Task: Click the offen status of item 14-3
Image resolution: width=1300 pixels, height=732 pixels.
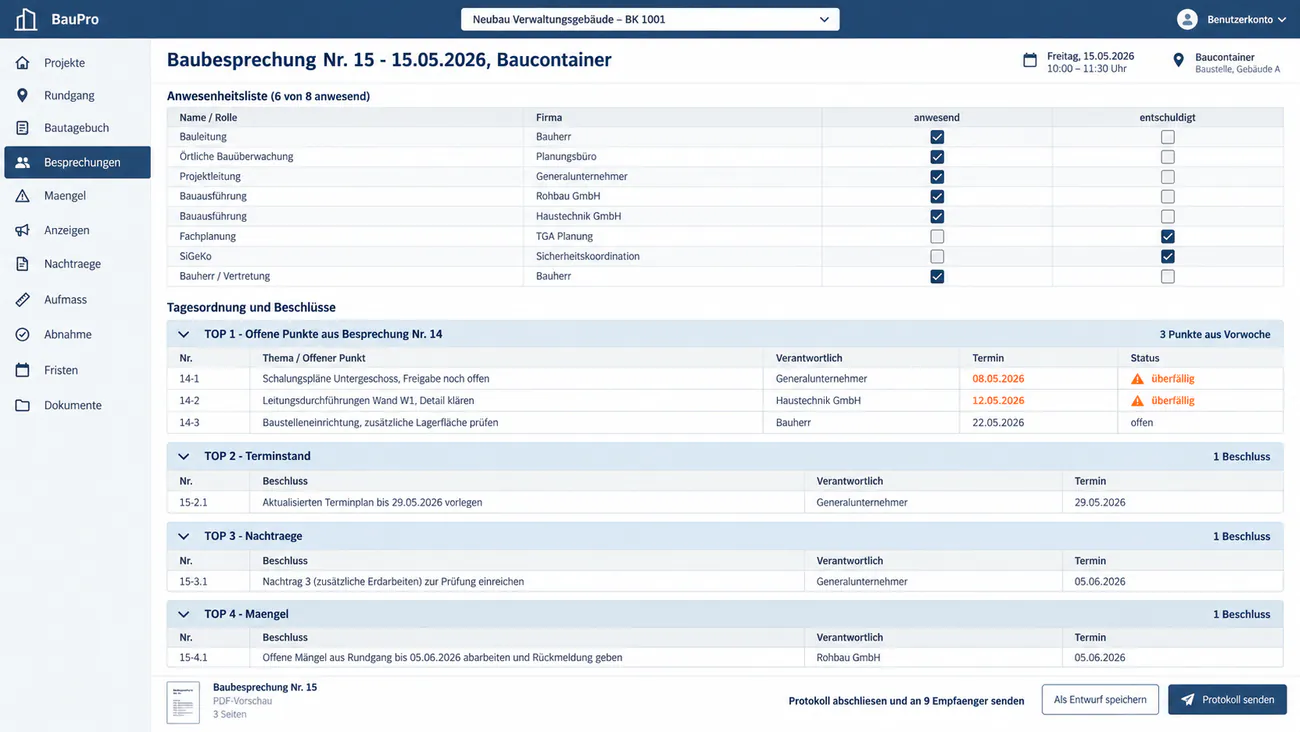Action: pyautogui.click(x=1142, y=423)
